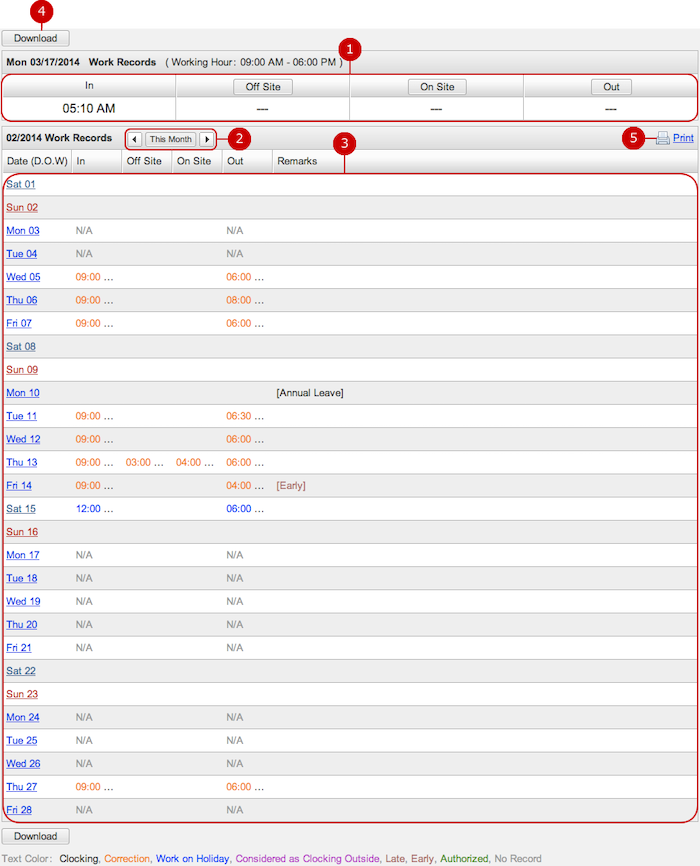Open Wed 12 date link
This screenshot has height=866, width=700.
[23, 440]
